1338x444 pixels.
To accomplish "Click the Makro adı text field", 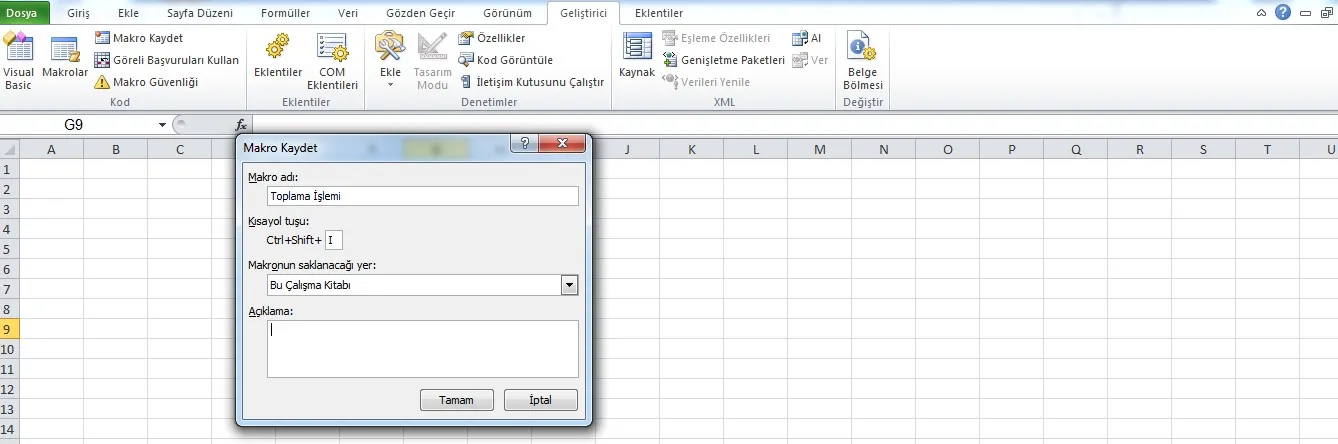I will (422, 196).
